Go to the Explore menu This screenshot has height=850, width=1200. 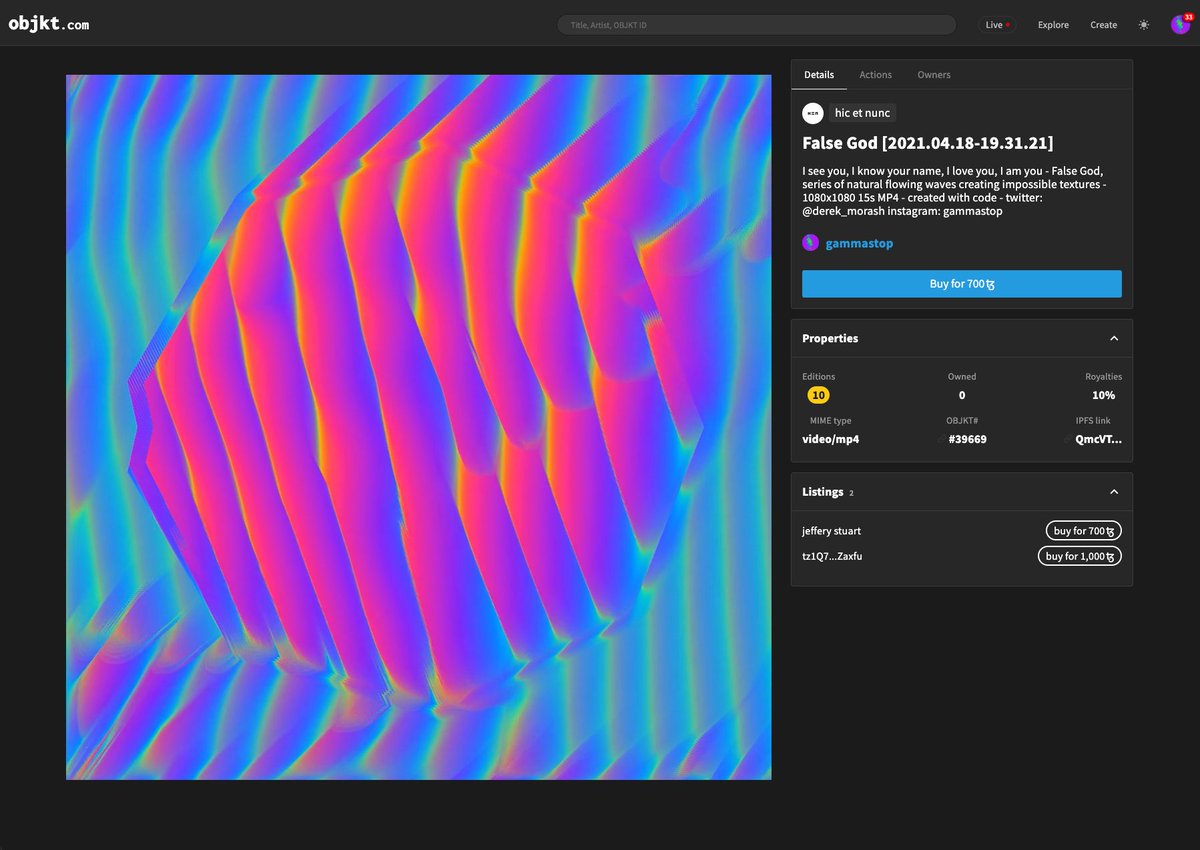(1053, 25)
